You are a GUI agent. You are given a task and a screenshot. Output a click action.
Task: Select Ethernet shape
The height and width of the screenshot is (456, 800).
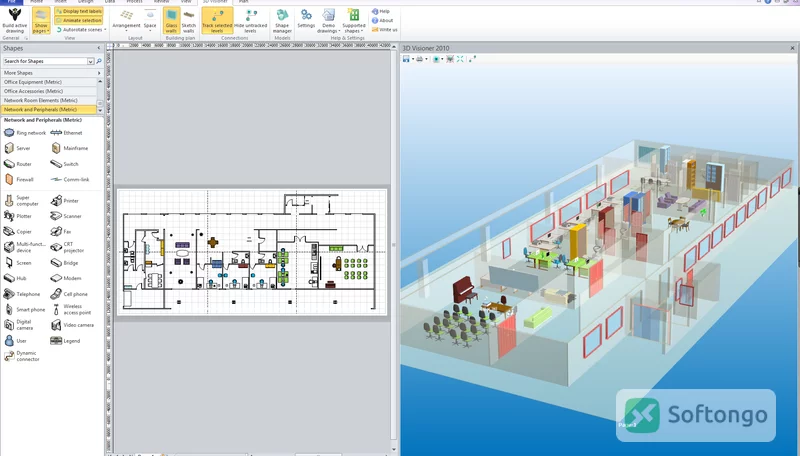click(66, 133)
